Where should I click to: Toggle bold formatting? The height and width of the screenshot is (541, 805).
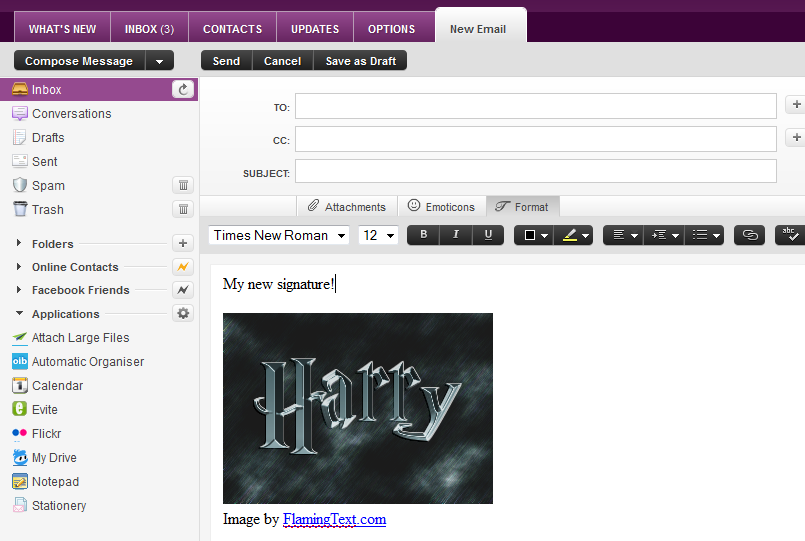click(x=423, y=235)
